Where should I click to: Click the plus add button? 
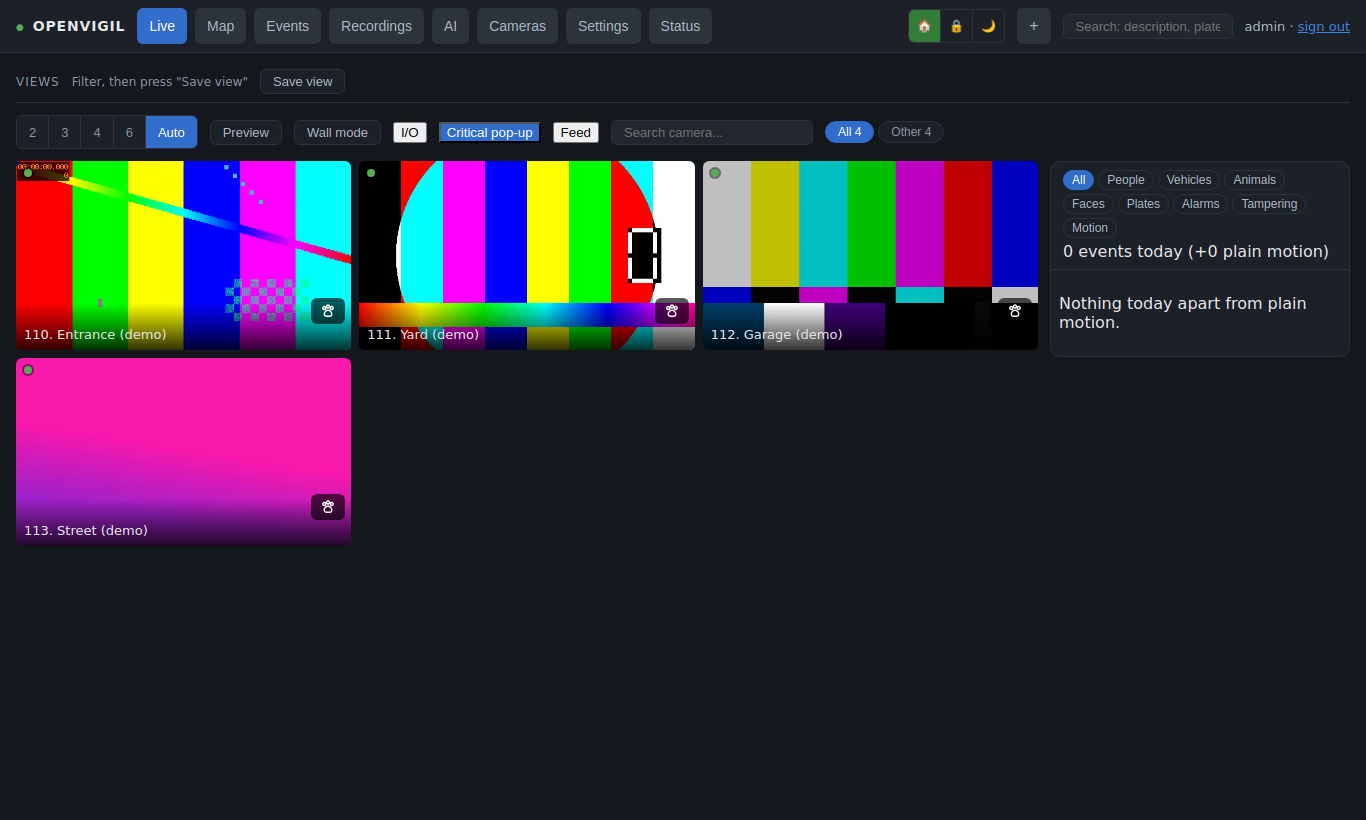[x=1034, y=26]
